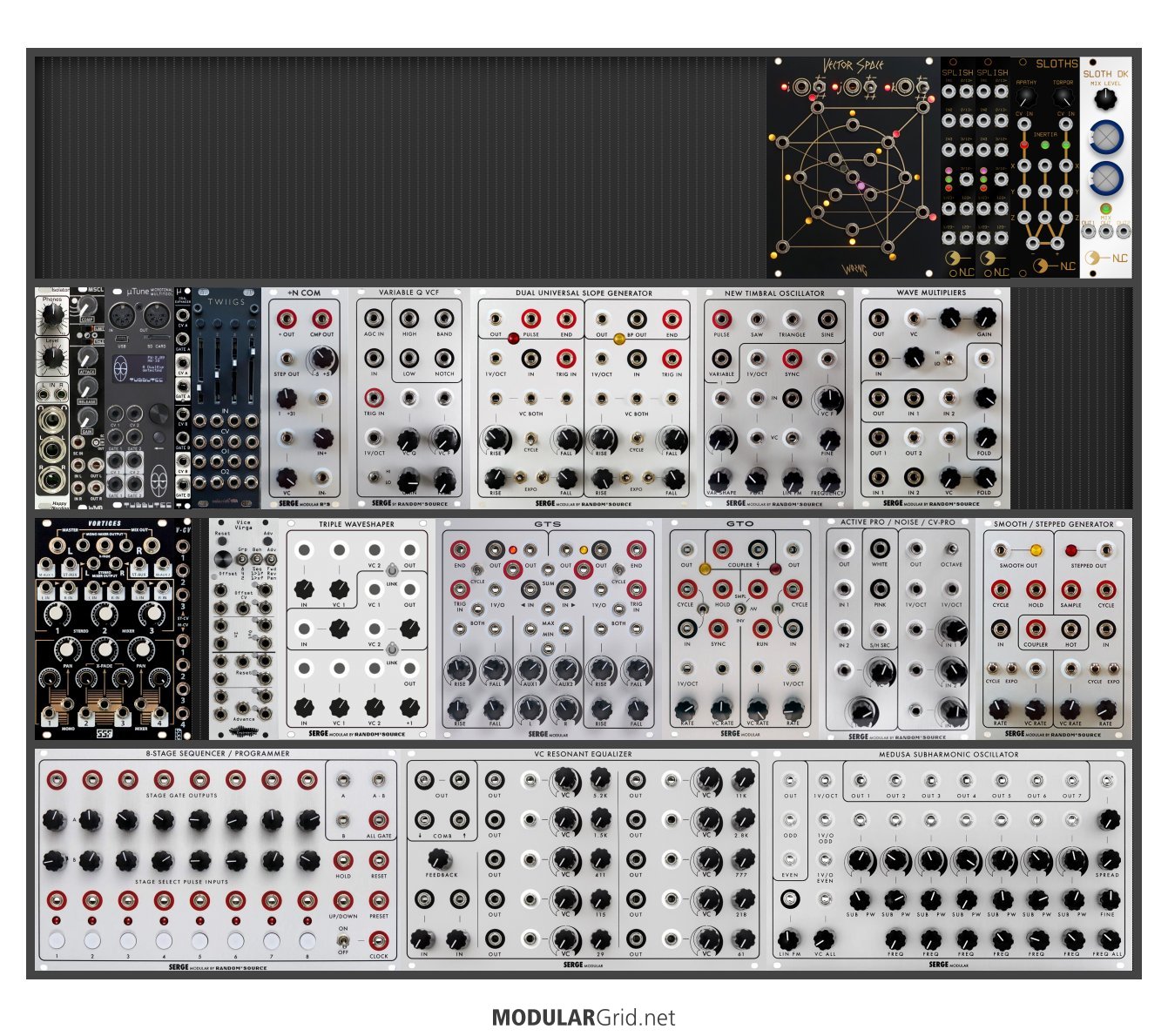The image size is (1168, 1036).
Task: Click the VC Q knob on VCF
Action: click(409, 438)
